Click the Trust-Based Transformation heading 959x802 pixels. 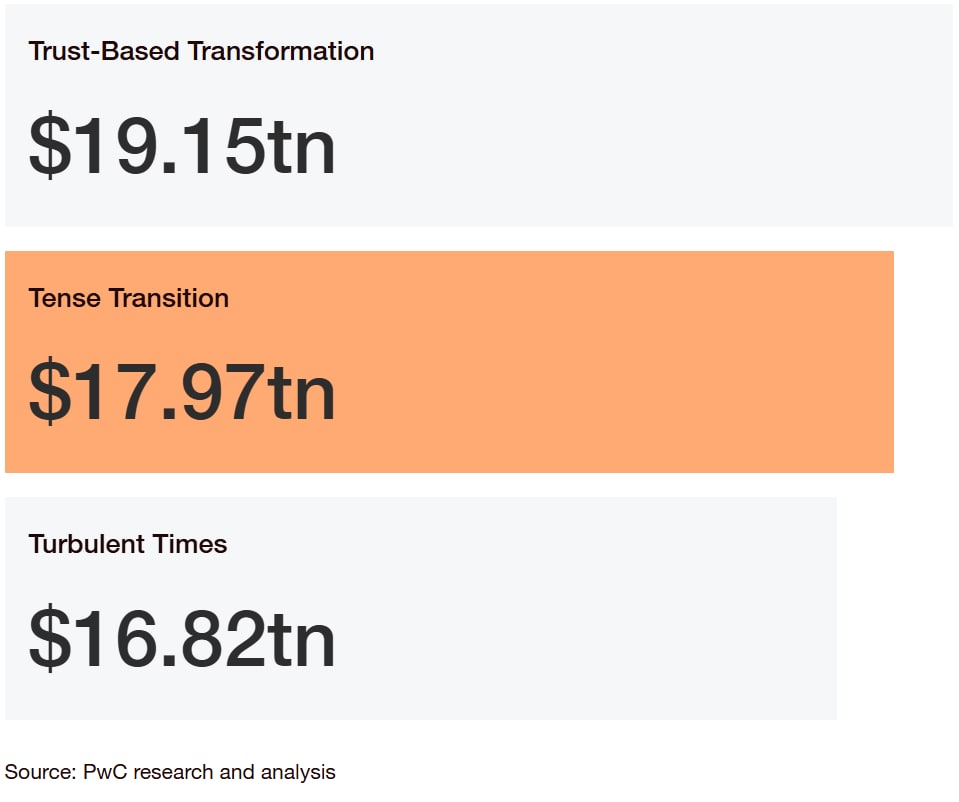(201, 51)
